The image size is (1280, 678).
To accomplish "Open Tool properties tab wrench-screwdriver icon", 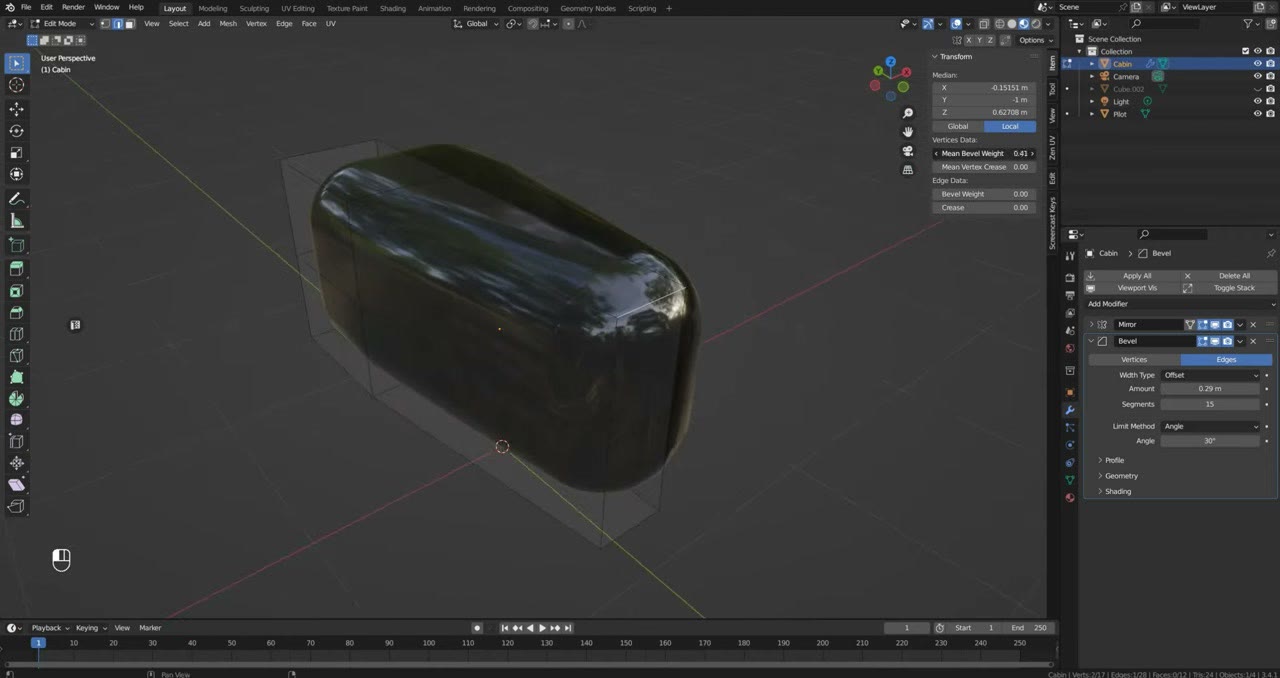I will (x=1070, y=256).
